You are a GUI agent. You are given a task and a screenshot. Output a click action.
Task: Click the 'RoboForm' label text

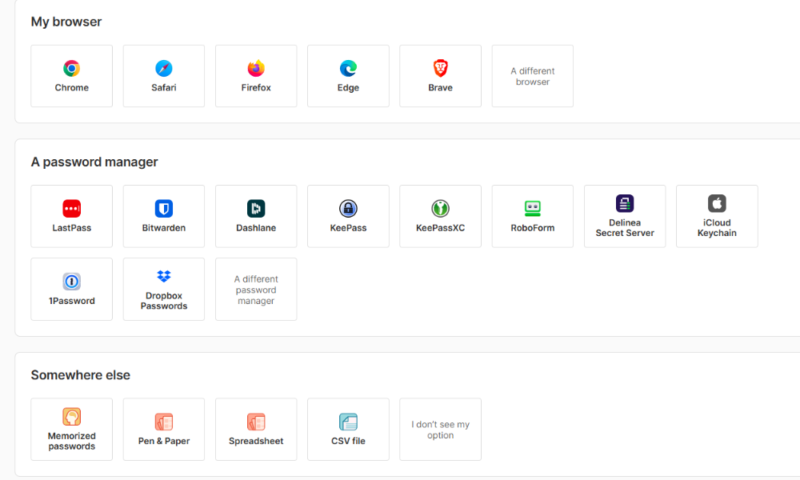click(533, 228)
